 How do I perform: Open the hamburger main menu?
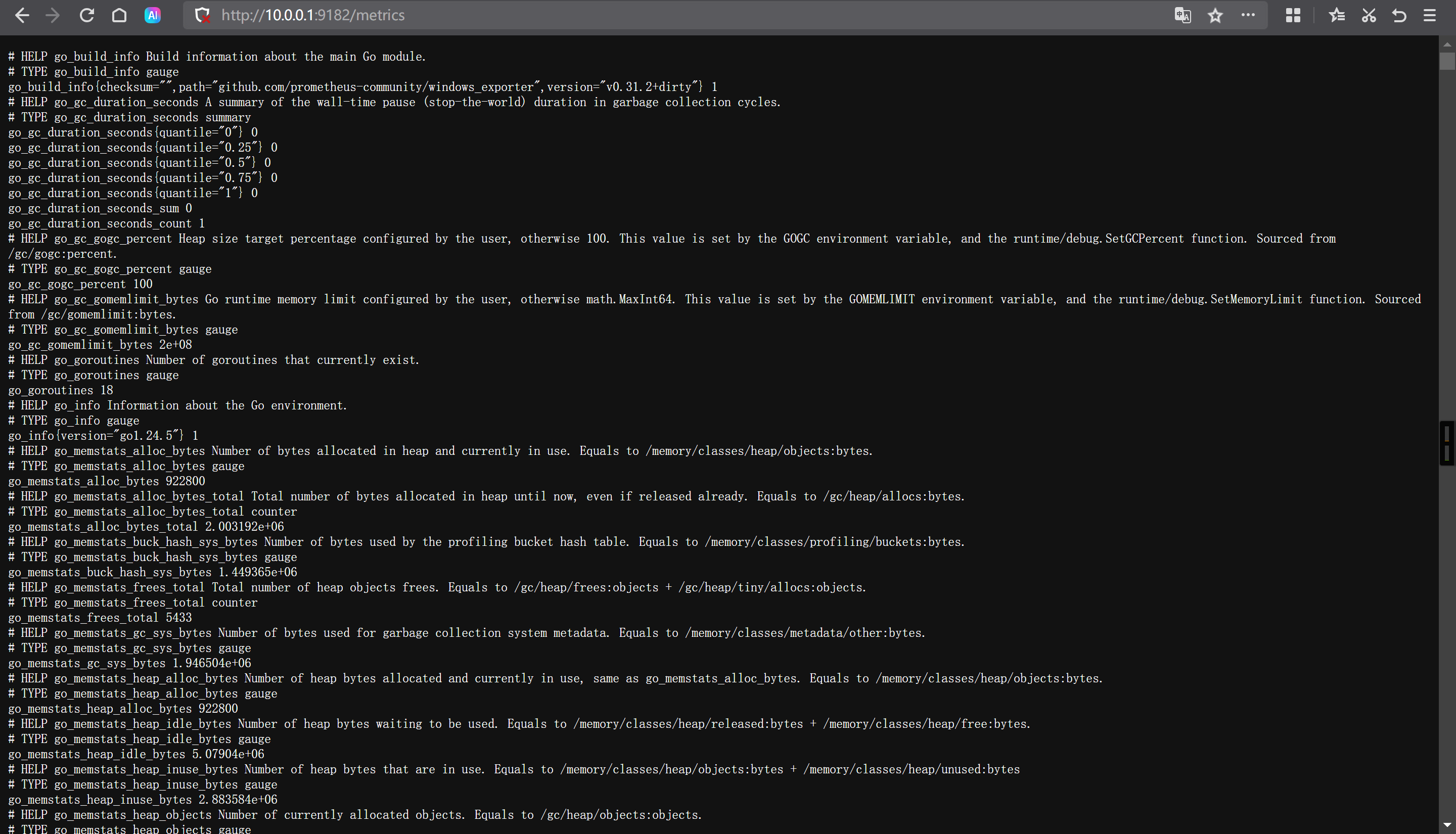point(1430,16)
